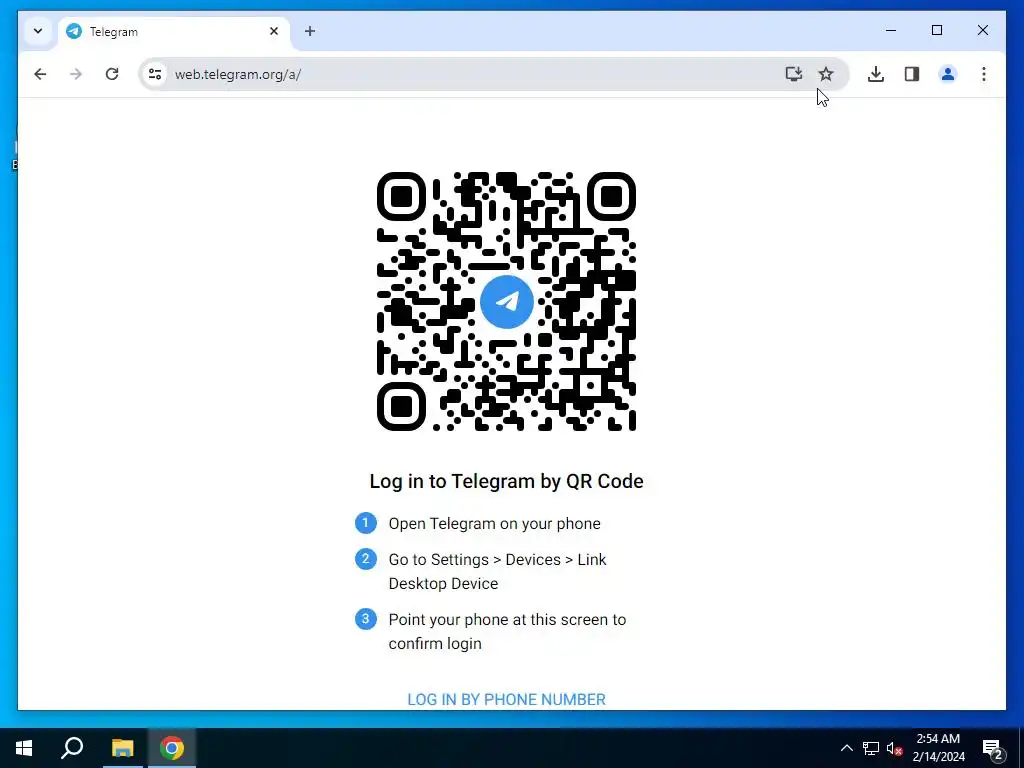Open Chrome three-dot menu
The height and width of the screenshot is (768, 1024).
[x=984, y=74]
